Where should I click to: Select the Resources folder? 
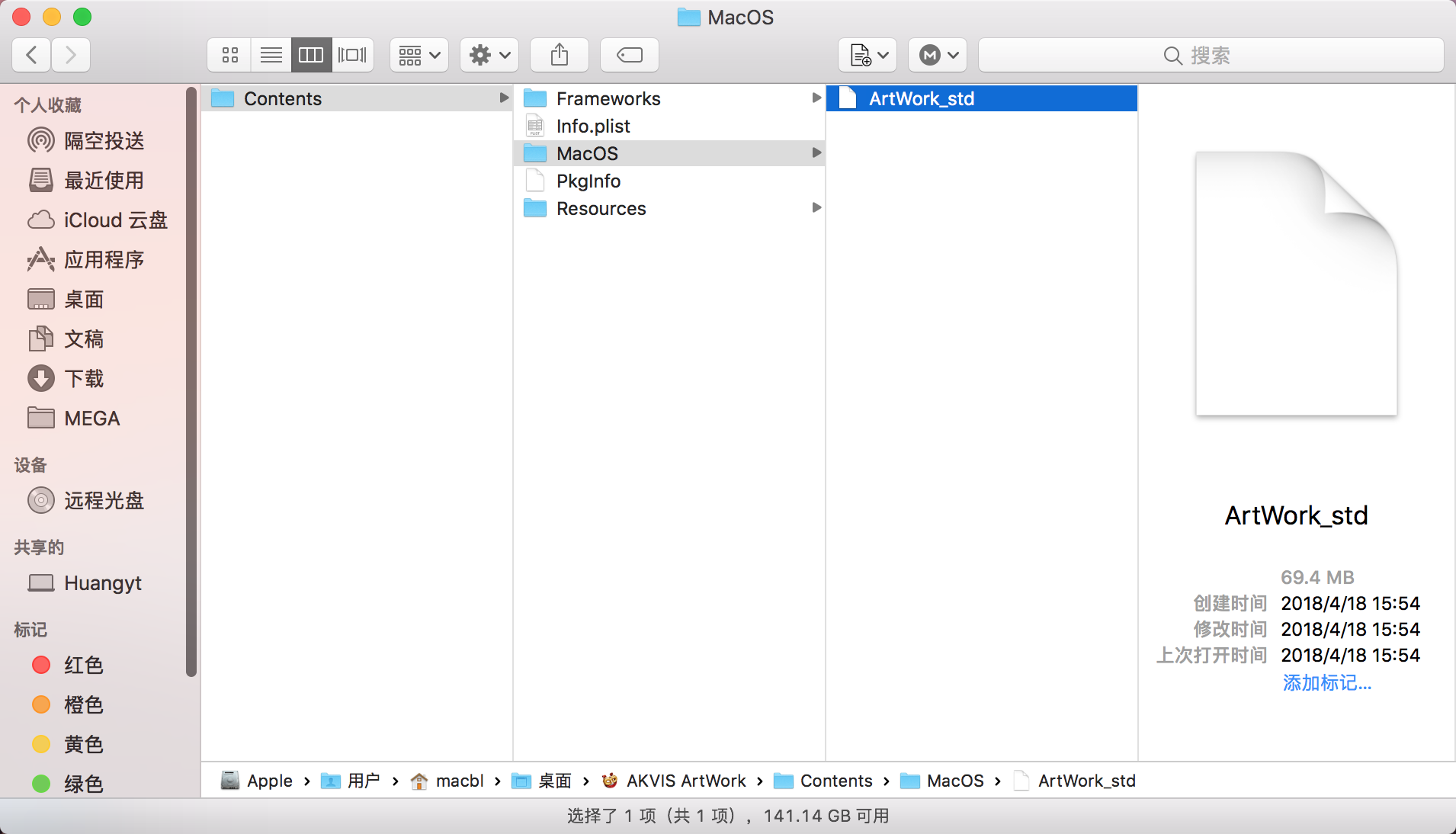click(601, 209)
